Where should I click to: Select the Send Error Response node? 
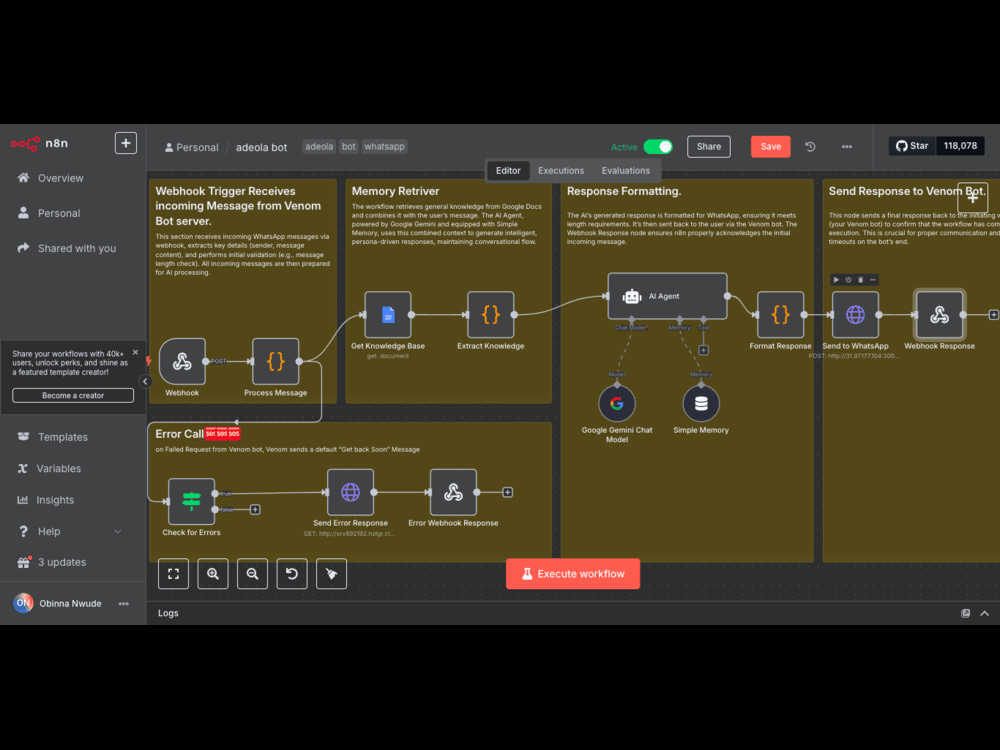point(350,492)
